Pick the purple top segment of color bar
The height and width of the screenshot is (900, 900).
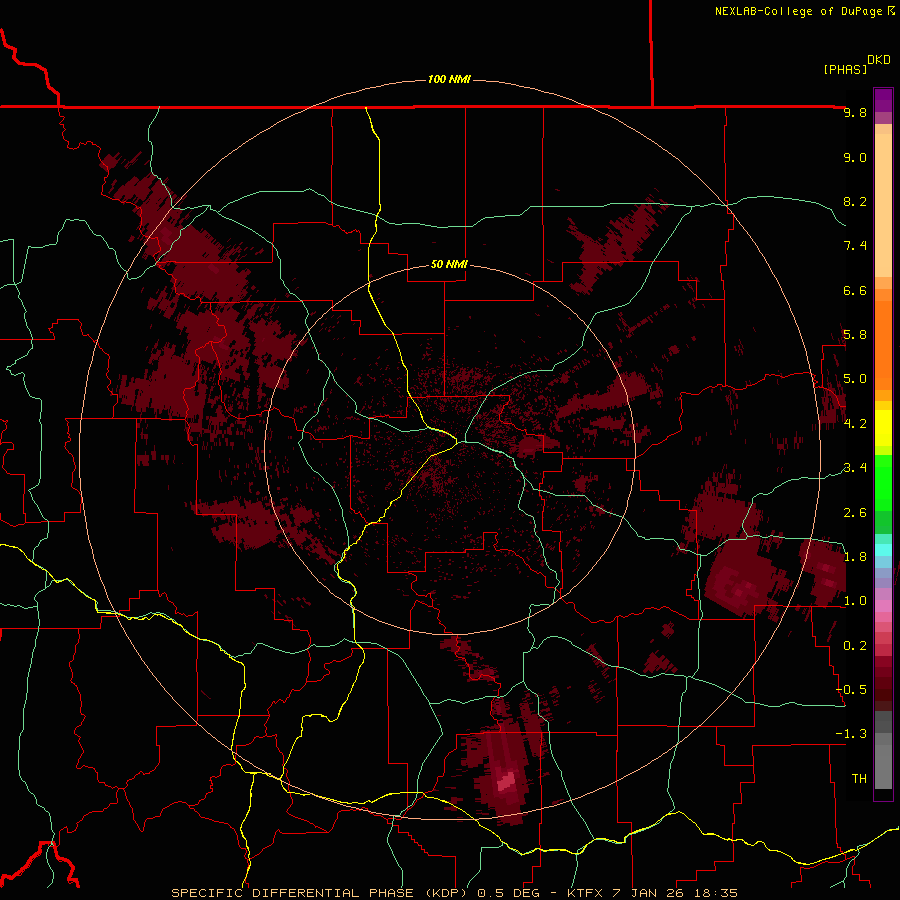click(x=883, y=100)
